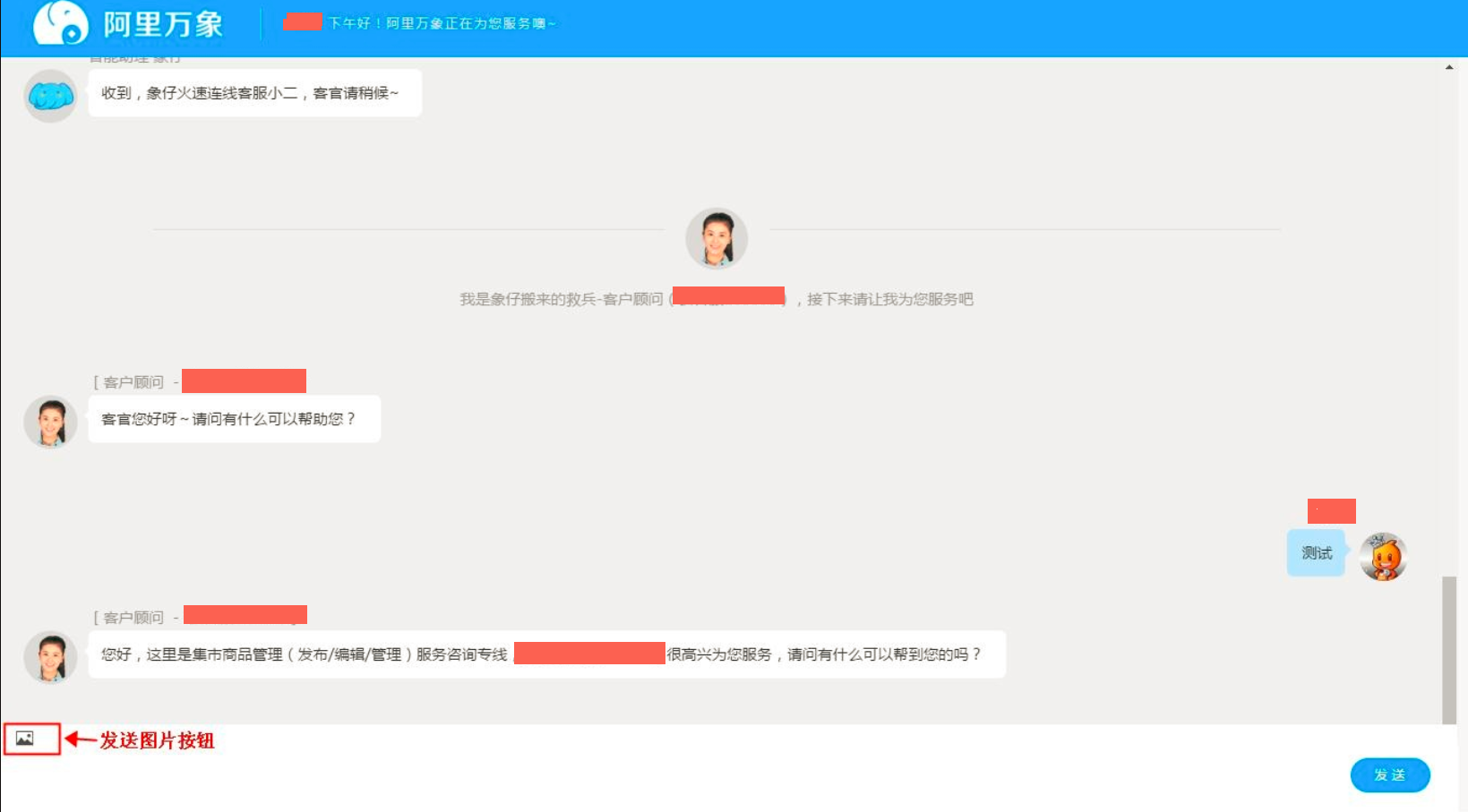
Task: Click the chat scrollbar thumb
Action: tap(1448, 649)
